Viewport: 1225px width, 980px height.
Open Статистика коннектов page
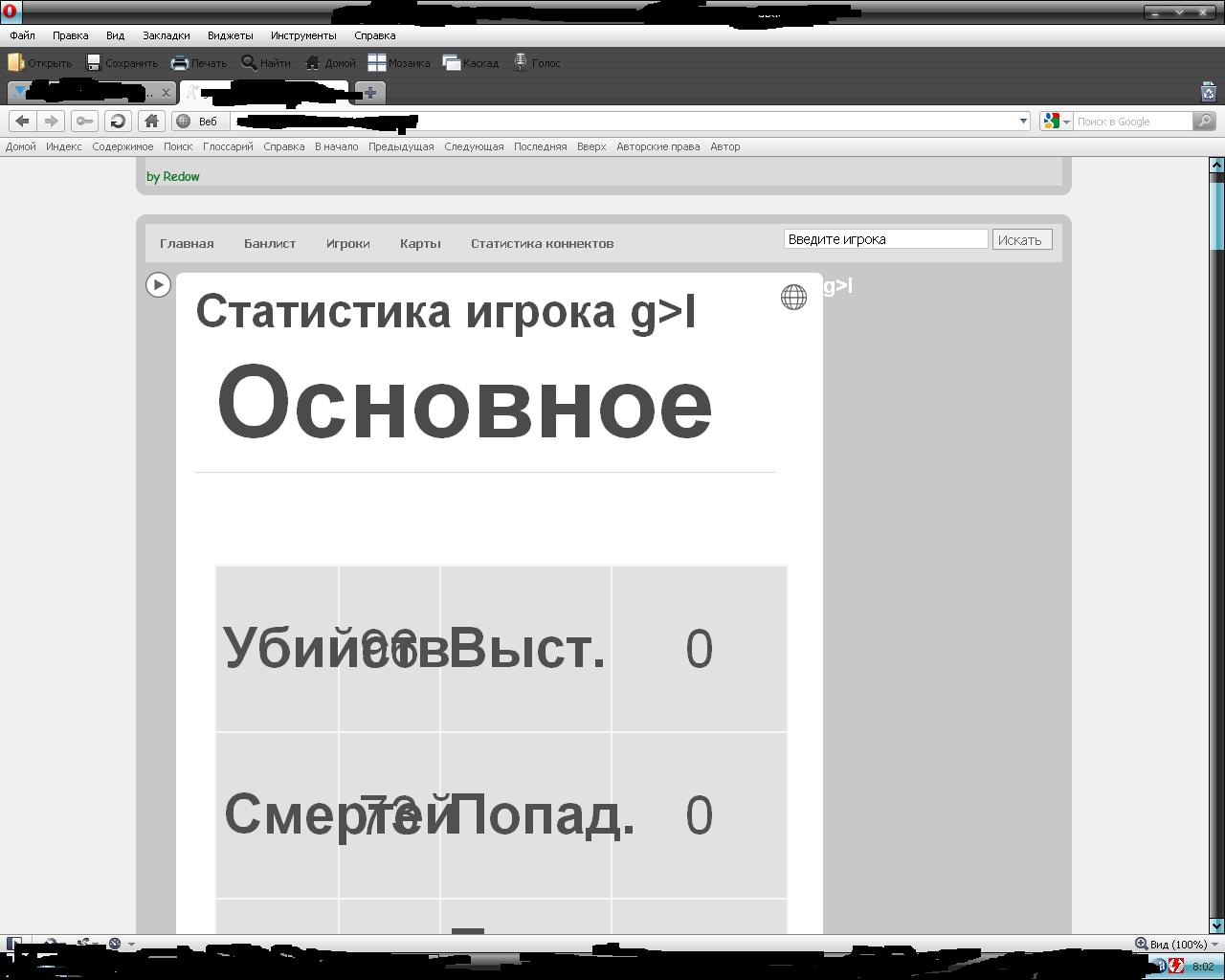click(542, 243)
